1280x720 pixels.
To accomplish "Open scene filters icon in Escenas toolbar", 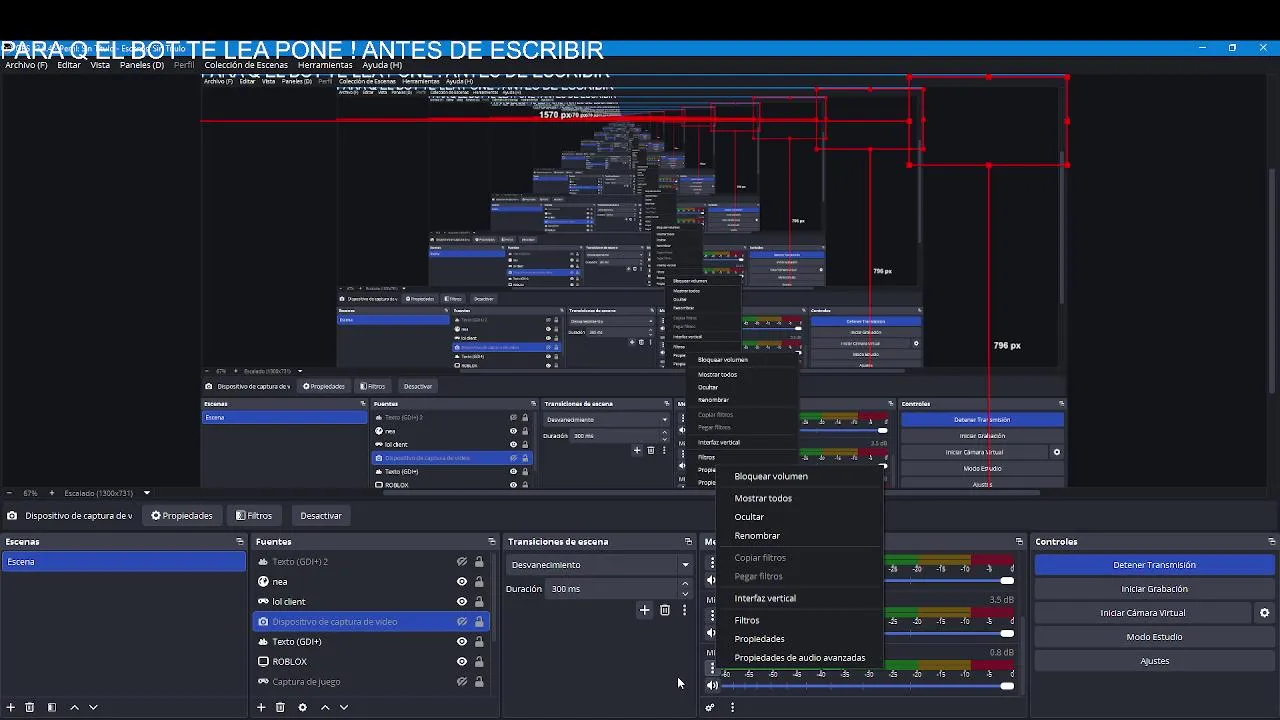I will tap(52, 707).
